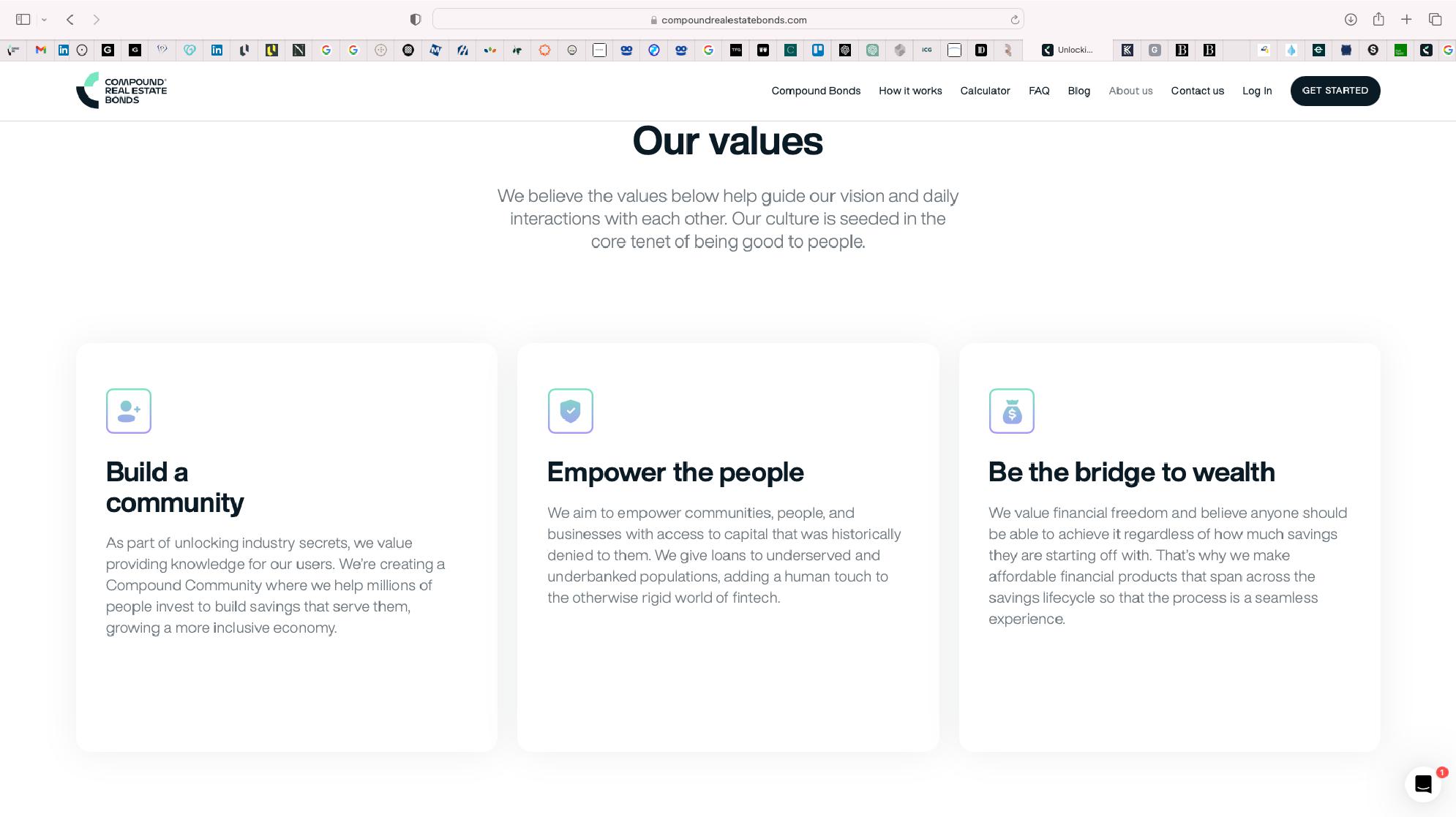Screen dimensions: 1456x817
Task: Expand the sidebar dropdown chevron
Action: tap(44, 20)
